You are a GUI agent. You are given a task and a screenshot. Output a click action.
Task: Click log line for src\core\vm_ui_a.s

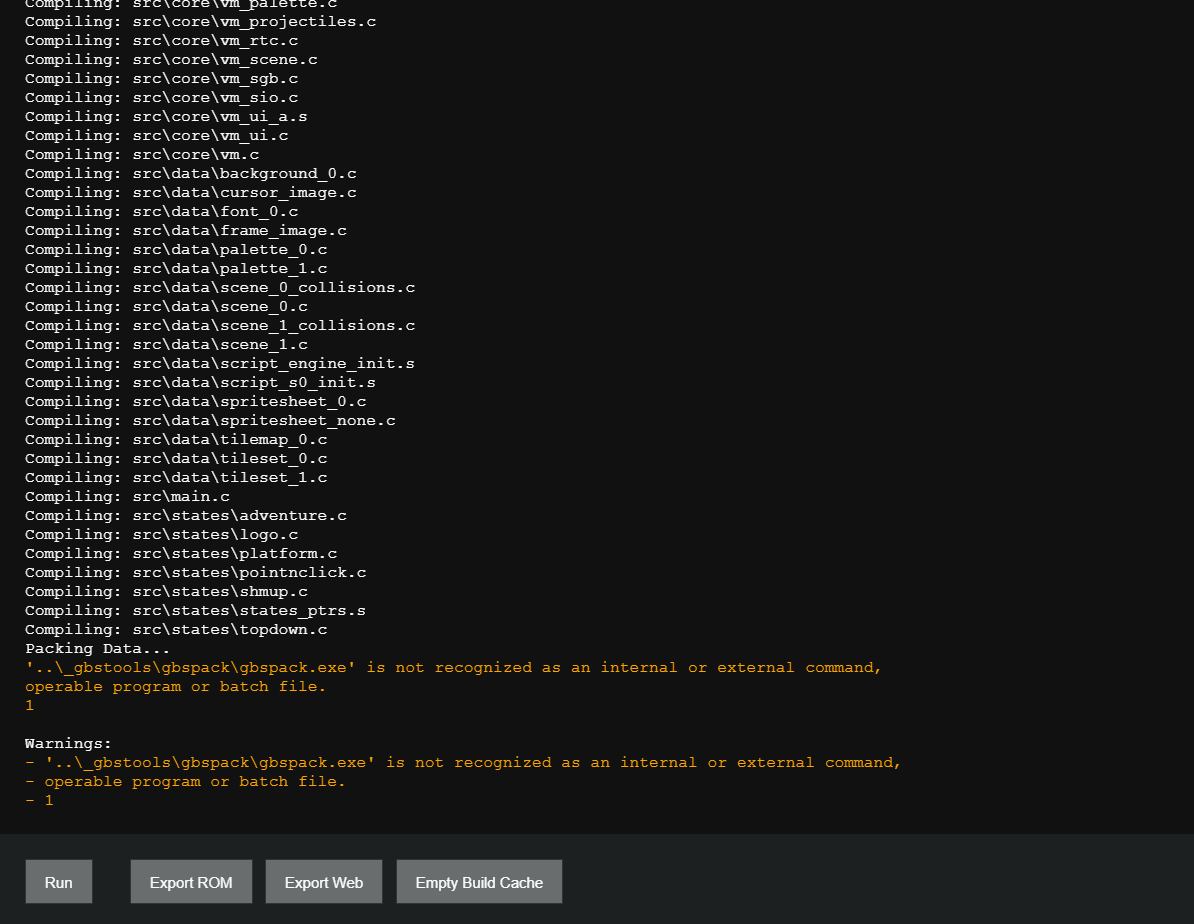pos(166,116)
